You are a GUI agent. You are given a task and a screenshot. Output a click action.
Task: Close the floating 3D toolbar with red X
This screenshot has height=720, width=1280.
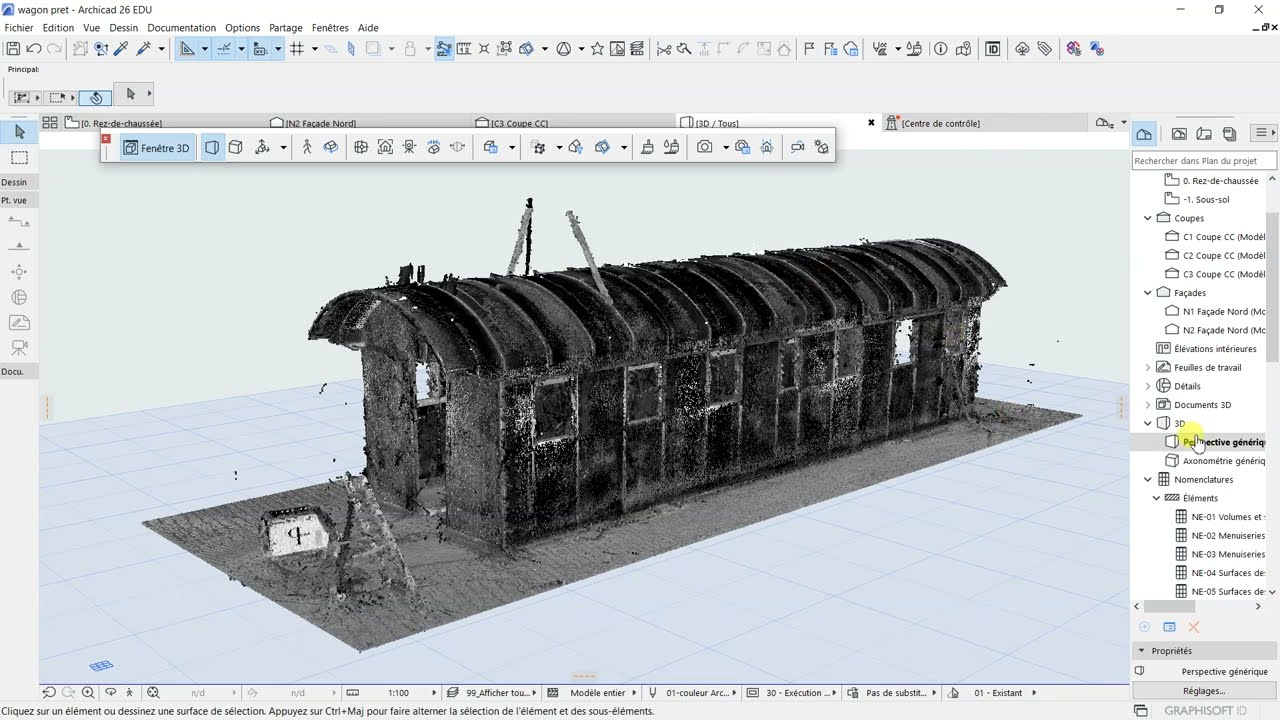pyautogui.click(x=106, y=139)
